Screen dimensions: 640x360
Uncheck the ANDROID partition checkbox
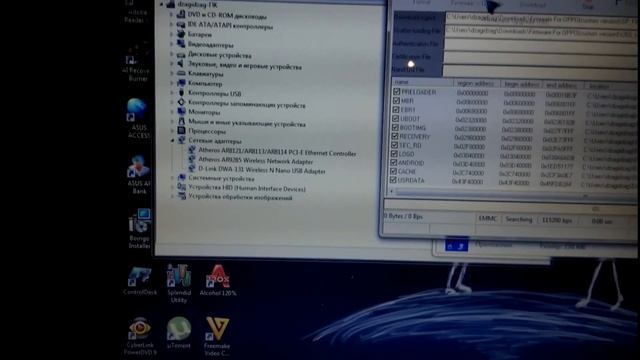pos(393,162)
